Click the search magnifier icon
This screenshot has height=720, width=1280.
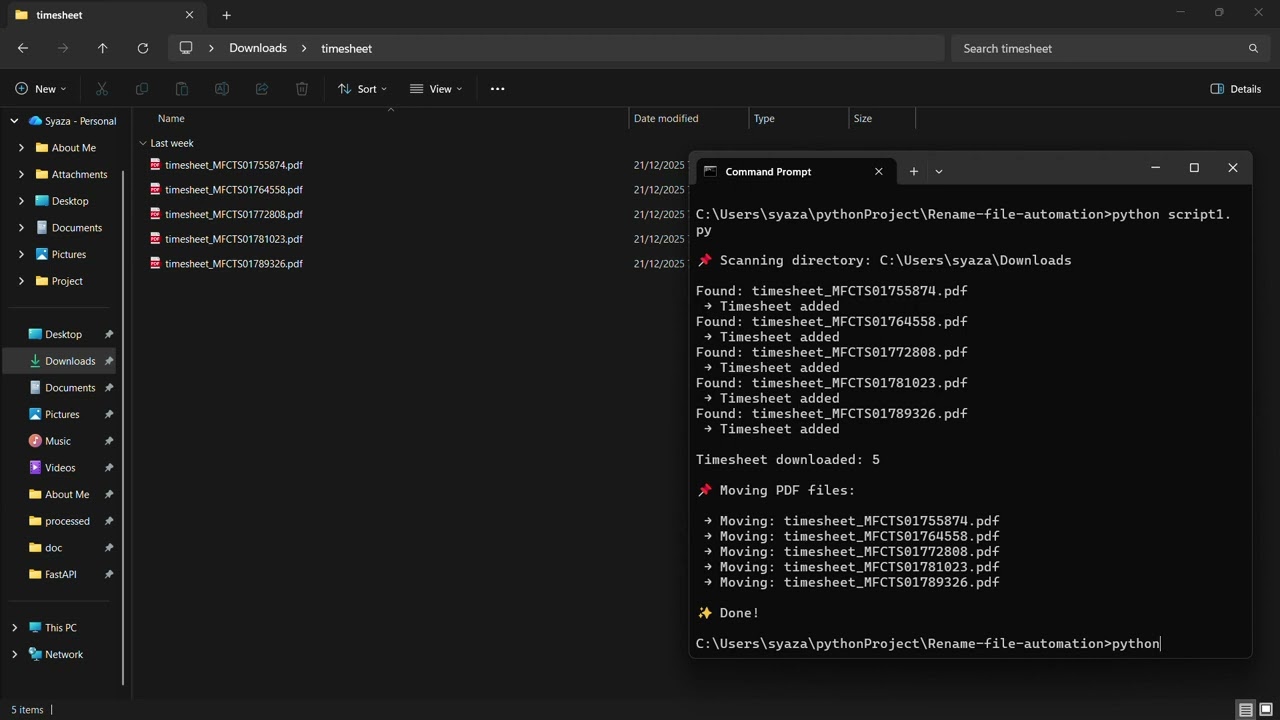tap(1253, 48)
